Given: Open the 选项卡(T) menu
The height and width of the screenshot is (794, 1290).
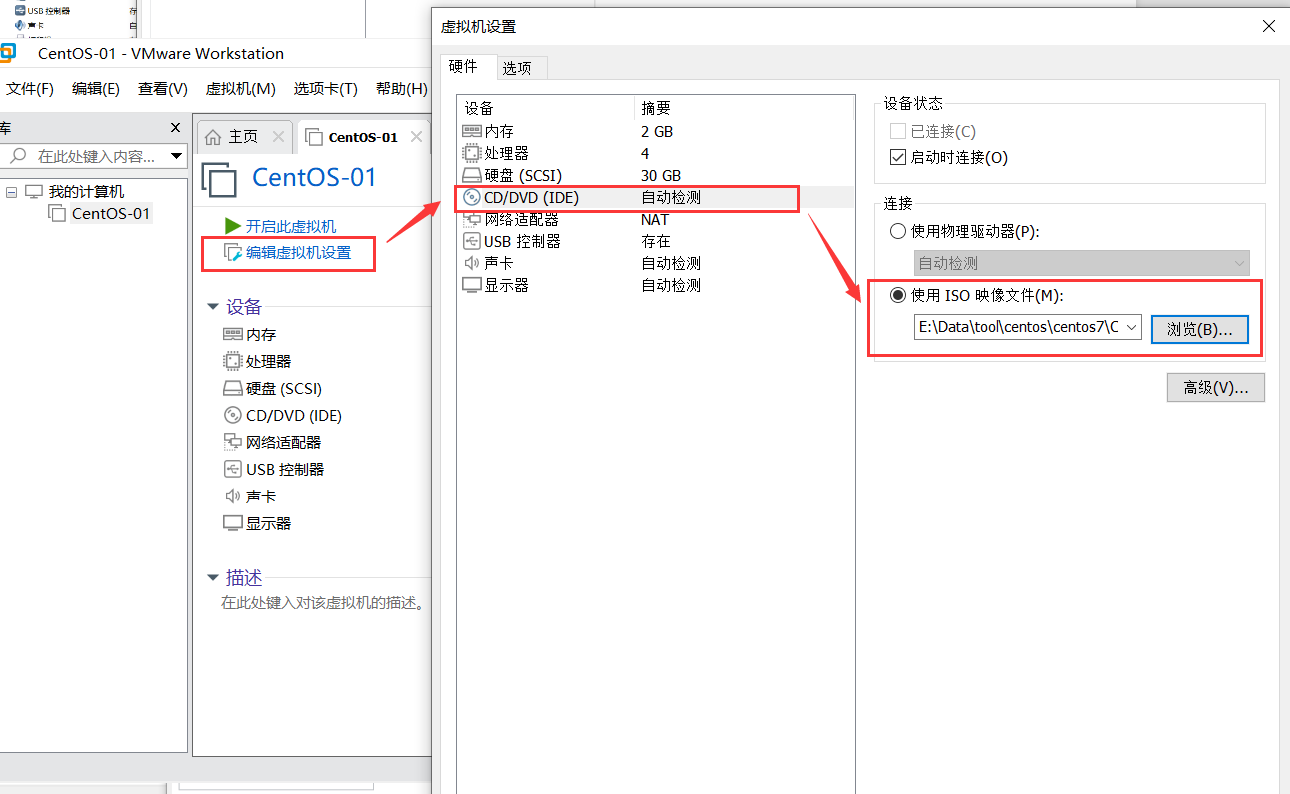Looking at the screenshot, I should (x=326, y=89).
